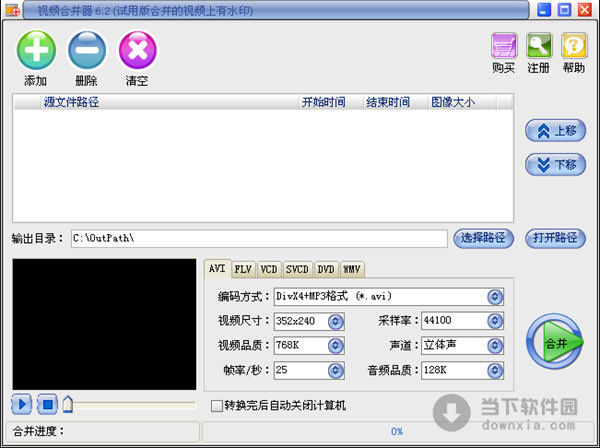Enable auto shutdown after conversion checkbox
This screenshot has width=600, height=448.
(216, 405)
